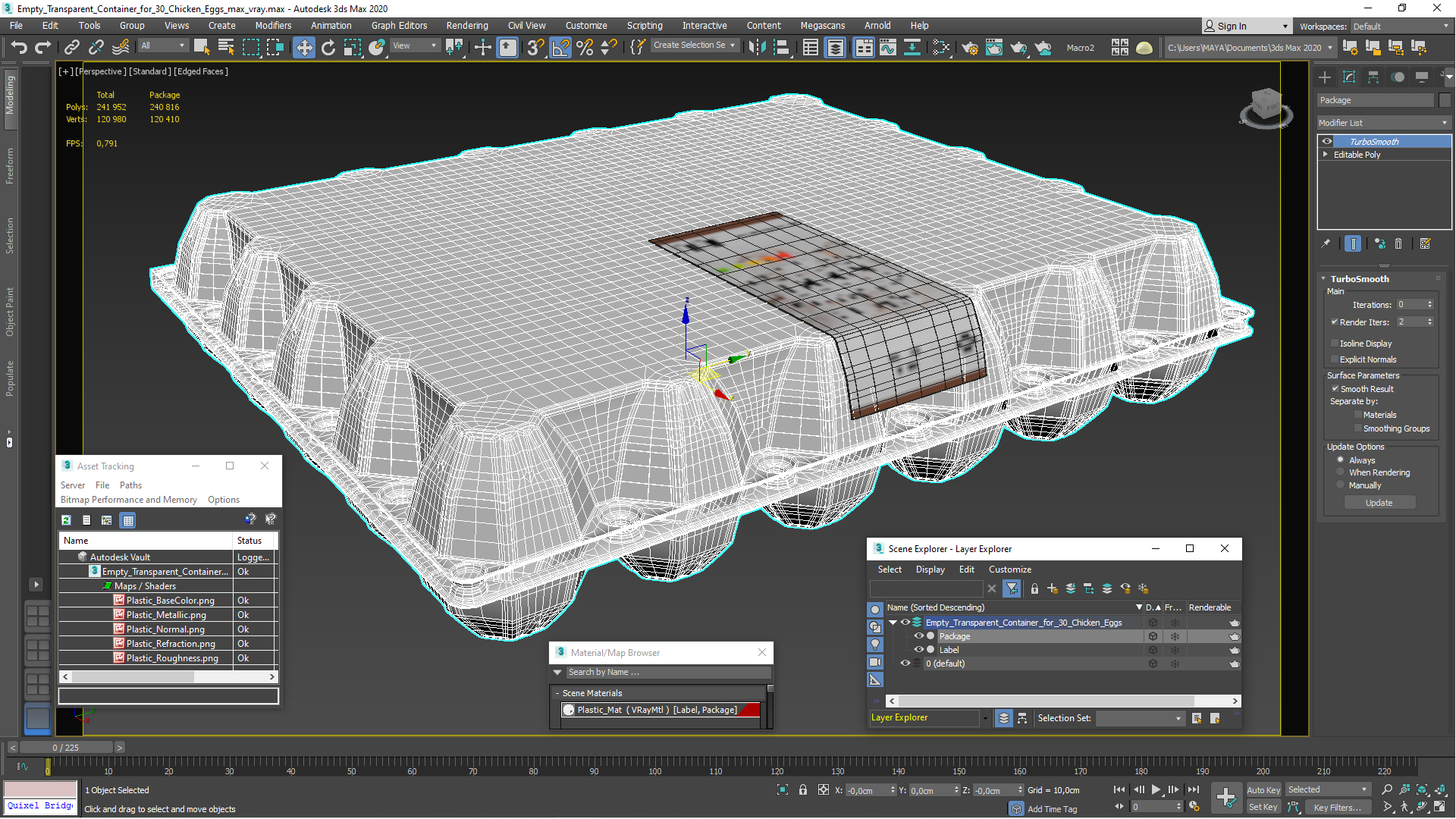Click the Redo arrow in main toolbar
The width and height of the screenshot is (1456, 819).
pyautogui.click(x=43, y=47)
